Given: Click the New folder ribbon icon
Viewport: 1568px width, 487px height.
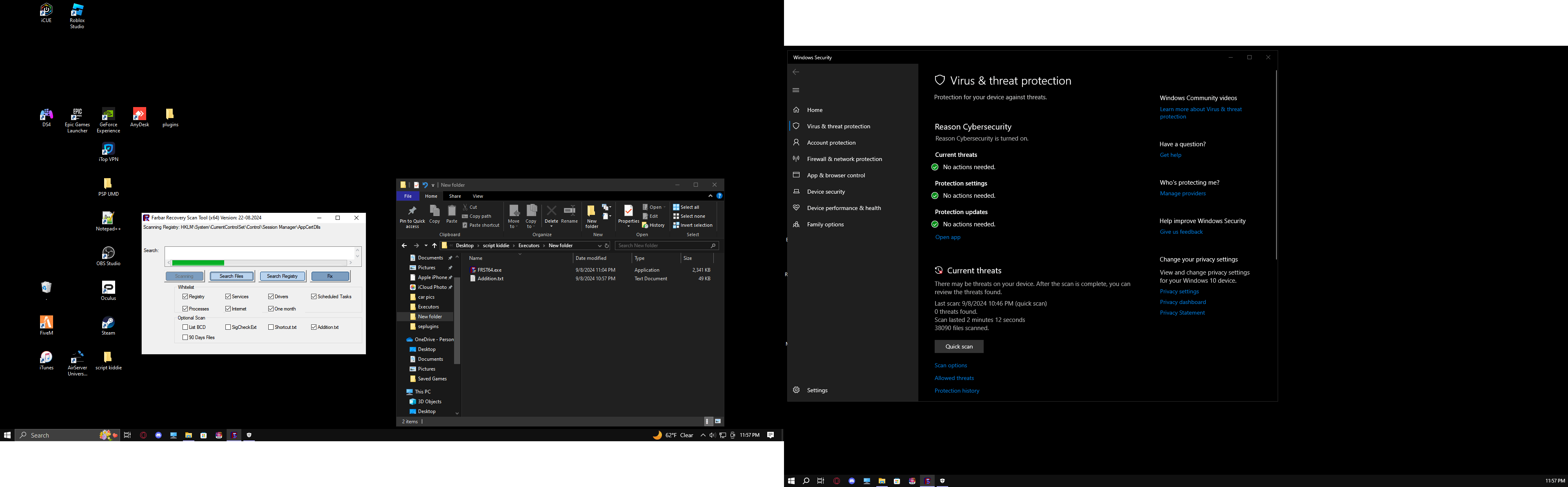Looking at the screenshot, I should (591, 211).
